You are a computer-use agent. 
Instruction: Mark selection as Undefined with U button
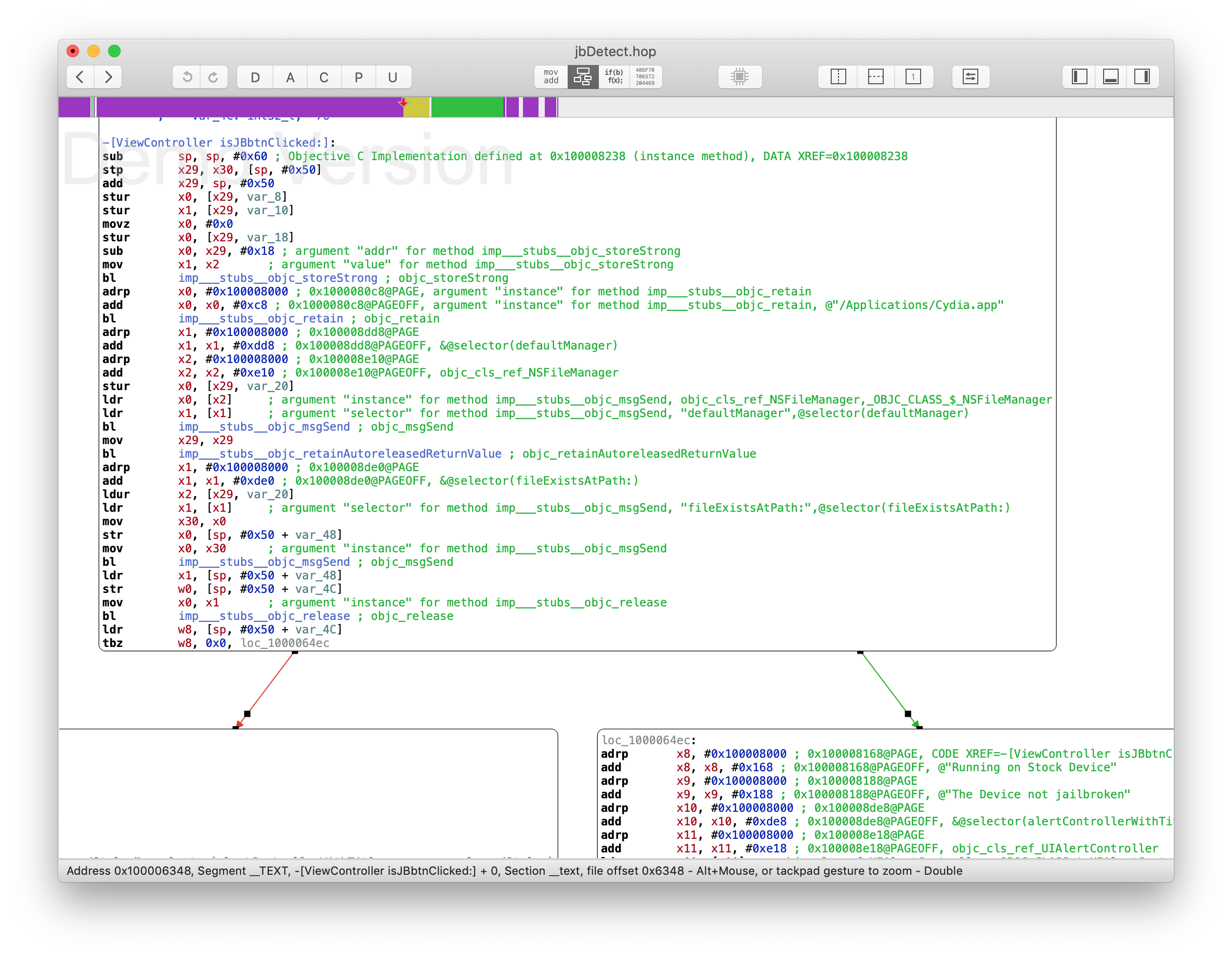coord(392,77)
